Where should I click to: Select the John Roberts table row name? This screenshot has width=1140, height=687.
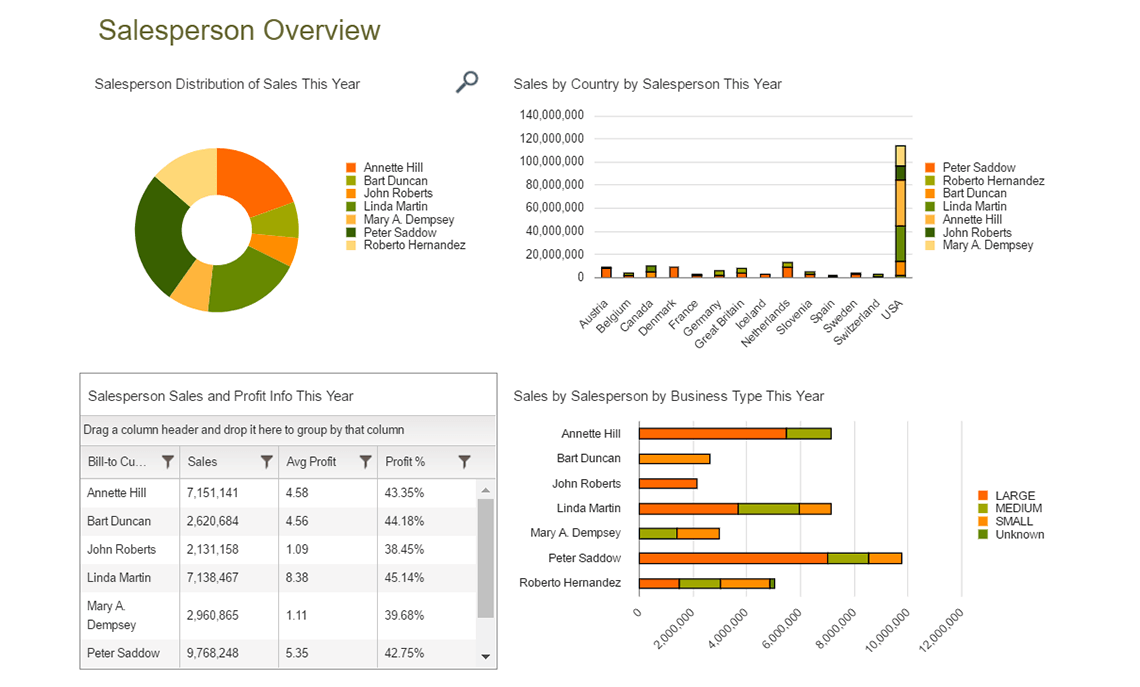121,550
